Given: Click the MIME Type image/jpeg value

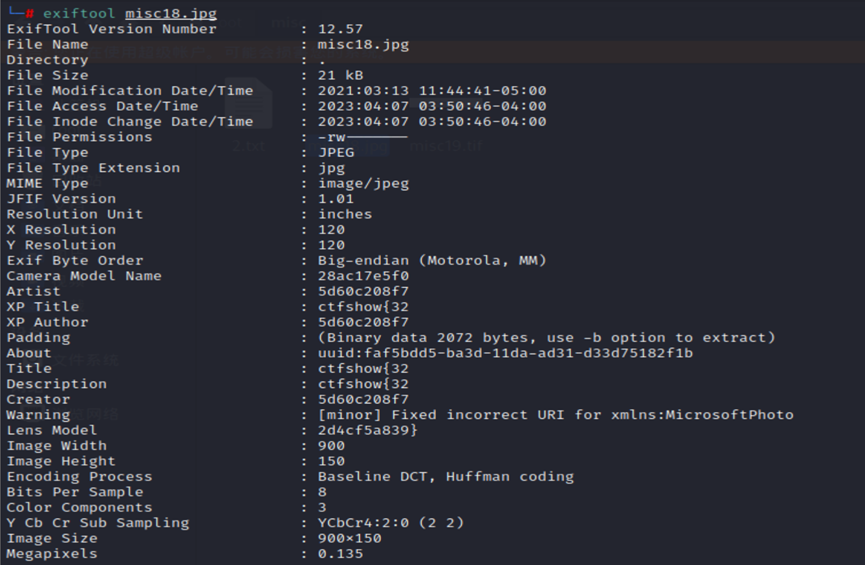Looking at the screenshot, I should [363, 183].
